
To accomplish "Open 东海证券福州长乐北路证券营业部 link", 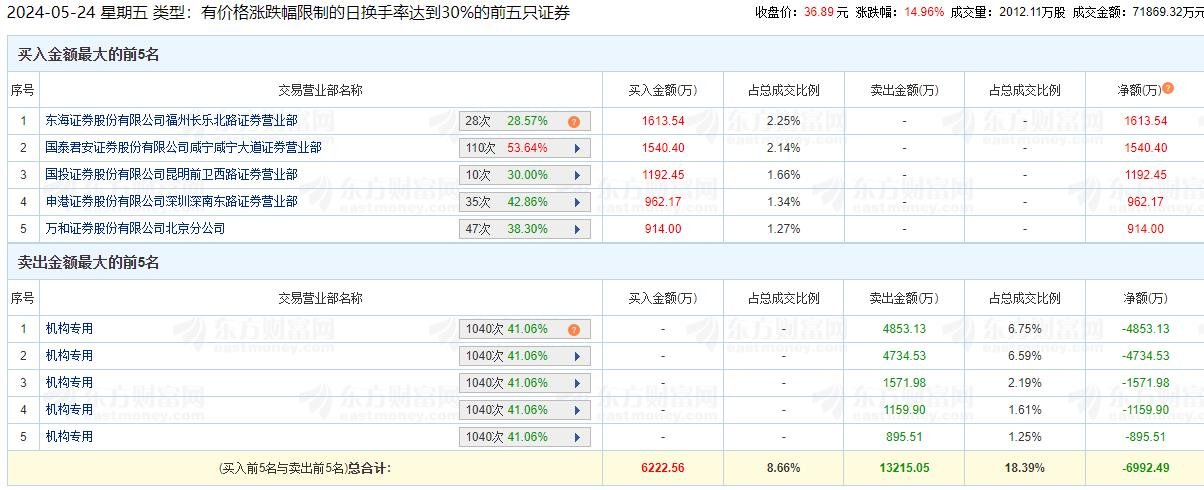I will tap(171, 121).
